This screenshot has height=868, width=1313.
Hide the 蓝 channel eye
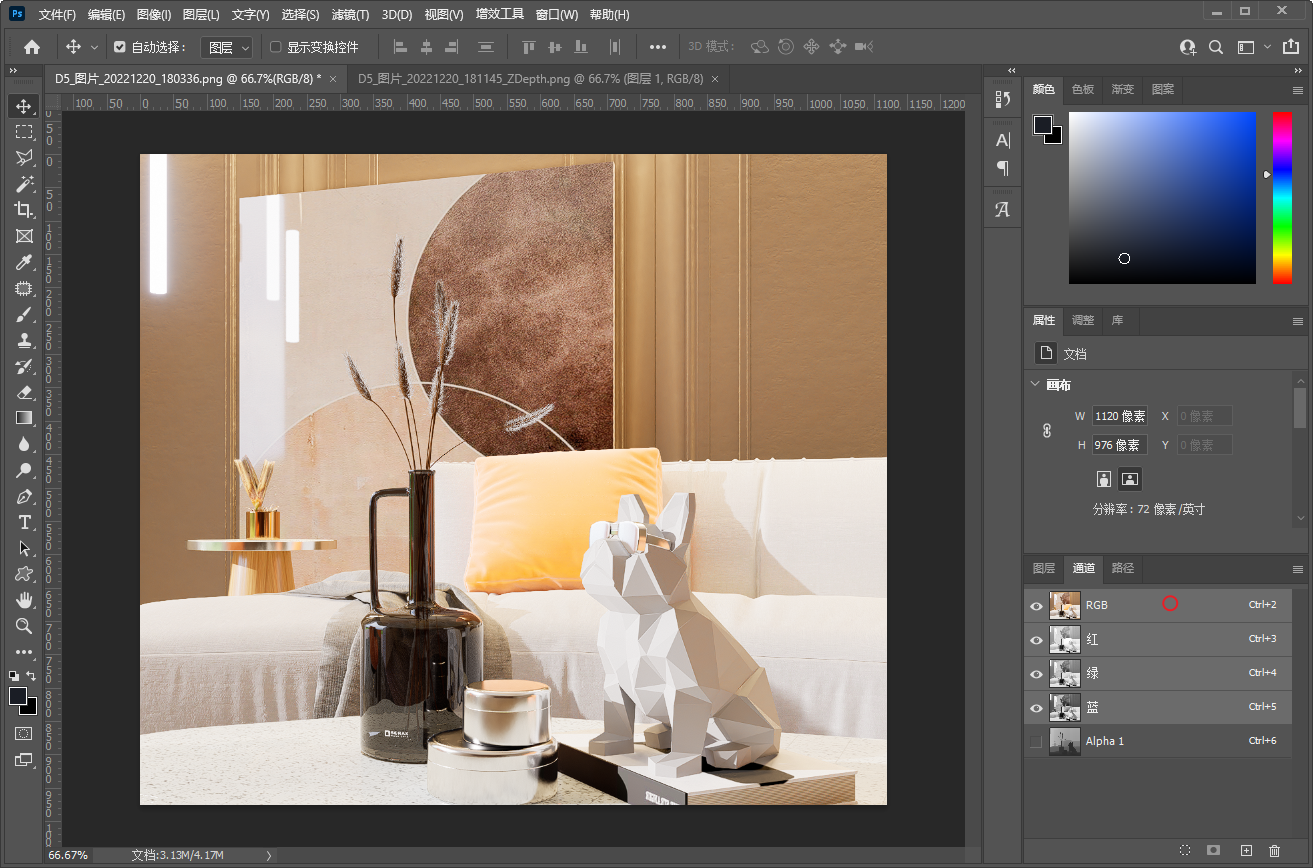pyautogui.click(x=1036, y=708)
